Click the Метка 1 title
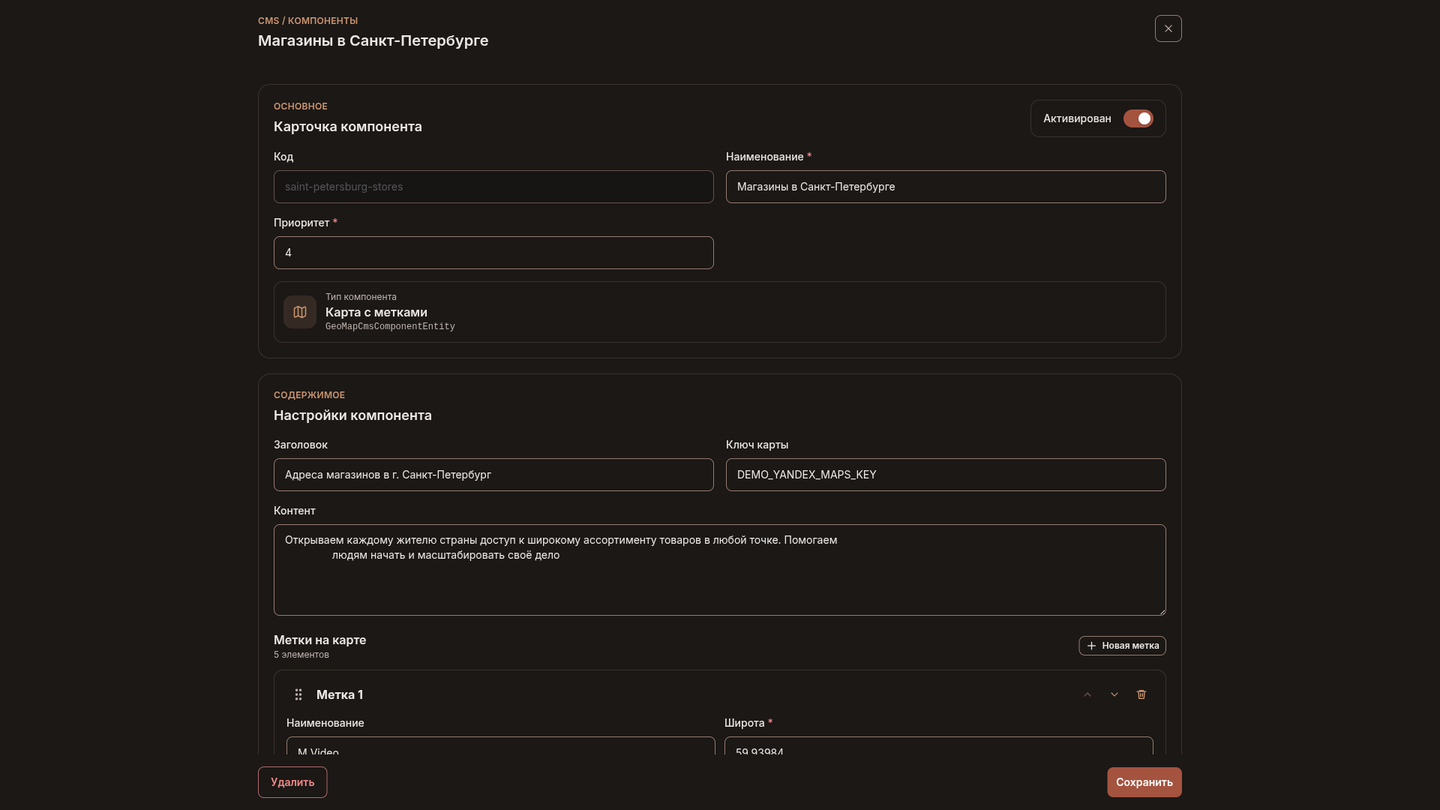This screenshot has width=1440, height=810. (340, 695)
